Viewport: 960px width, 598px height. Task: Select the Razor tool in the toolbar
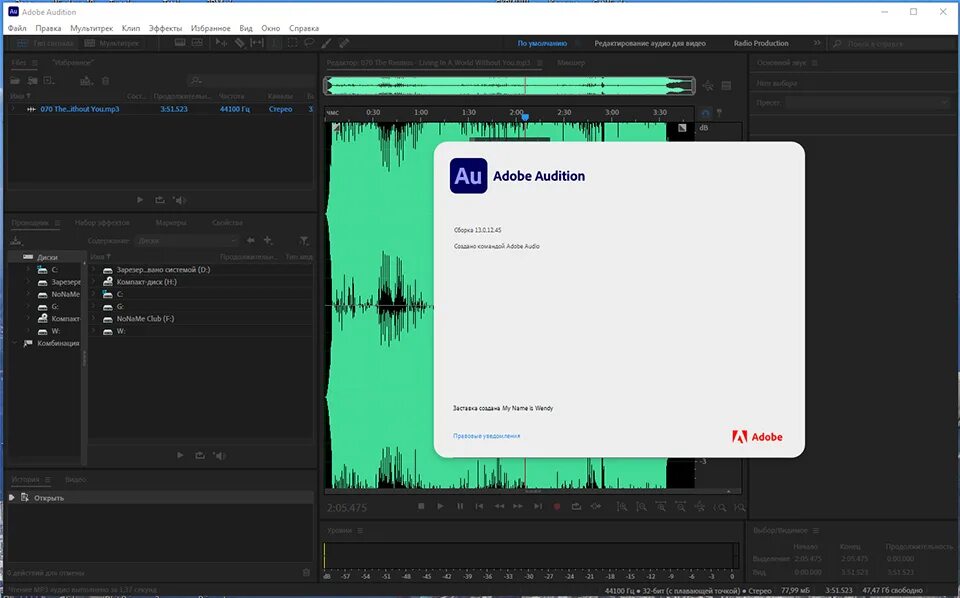pos(239,43)
